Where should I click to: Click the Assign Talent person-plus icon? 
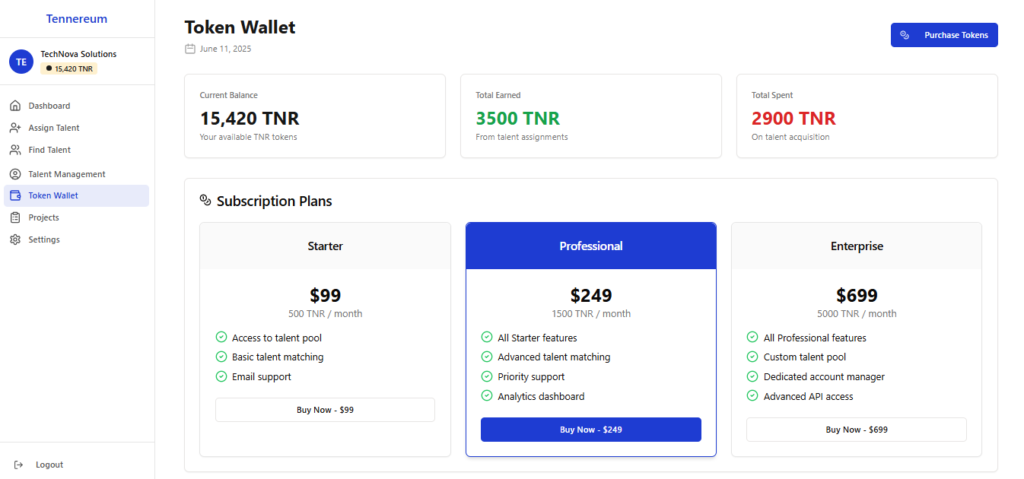[16, 128]
